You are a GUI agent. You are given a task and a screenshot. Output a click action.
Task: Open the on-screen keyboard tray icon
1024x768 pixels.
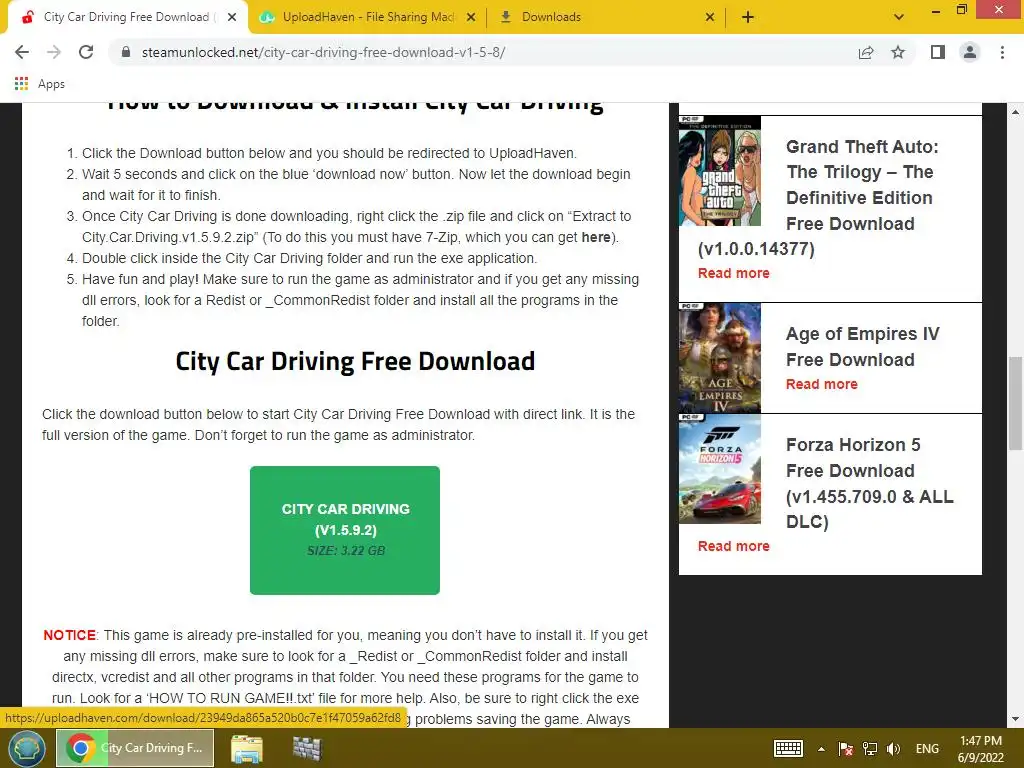tap(788, 748)
